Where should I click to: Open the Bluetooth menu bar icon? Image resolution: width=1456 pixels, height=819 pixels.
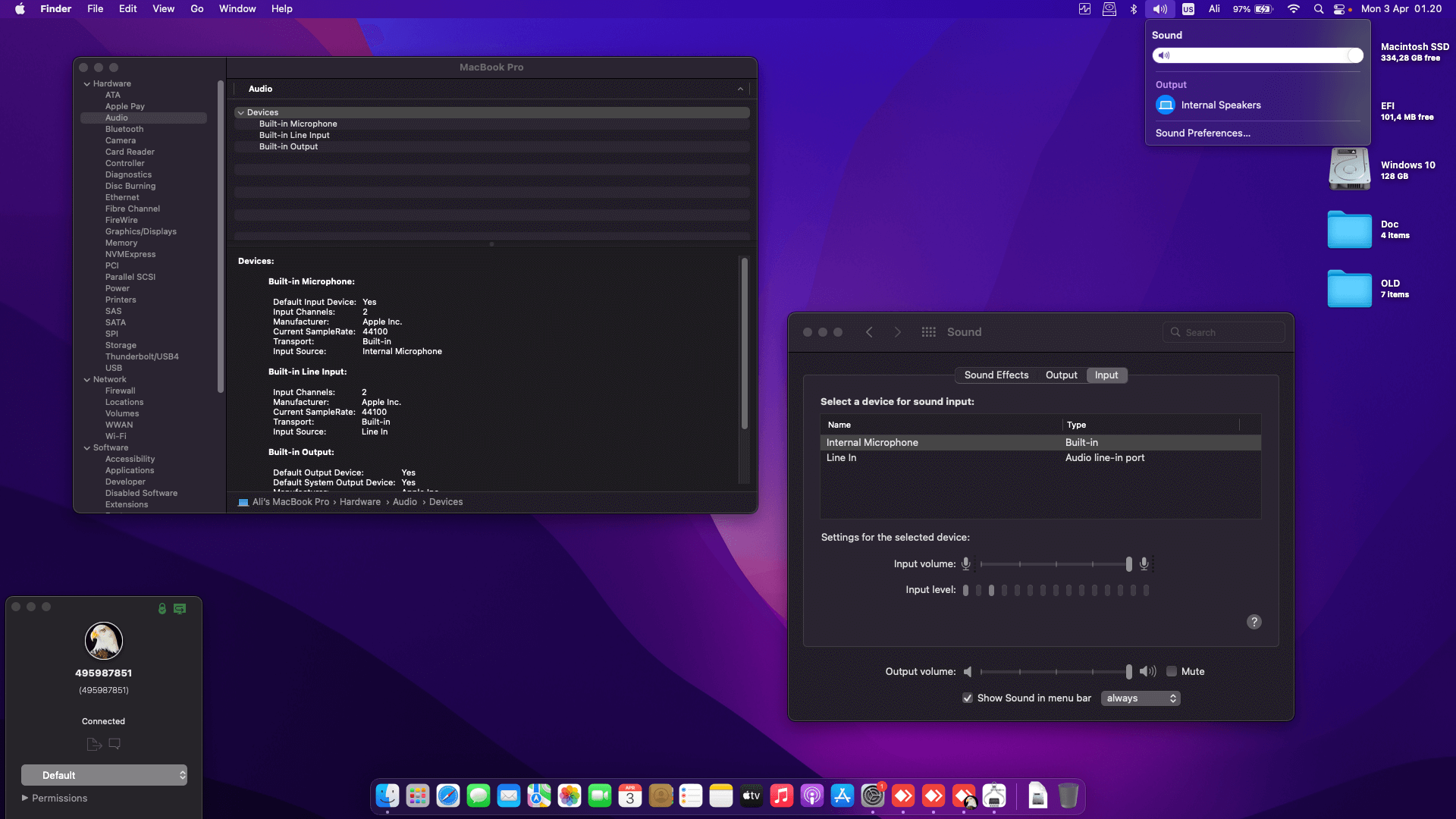click(x=1134, y=8)
